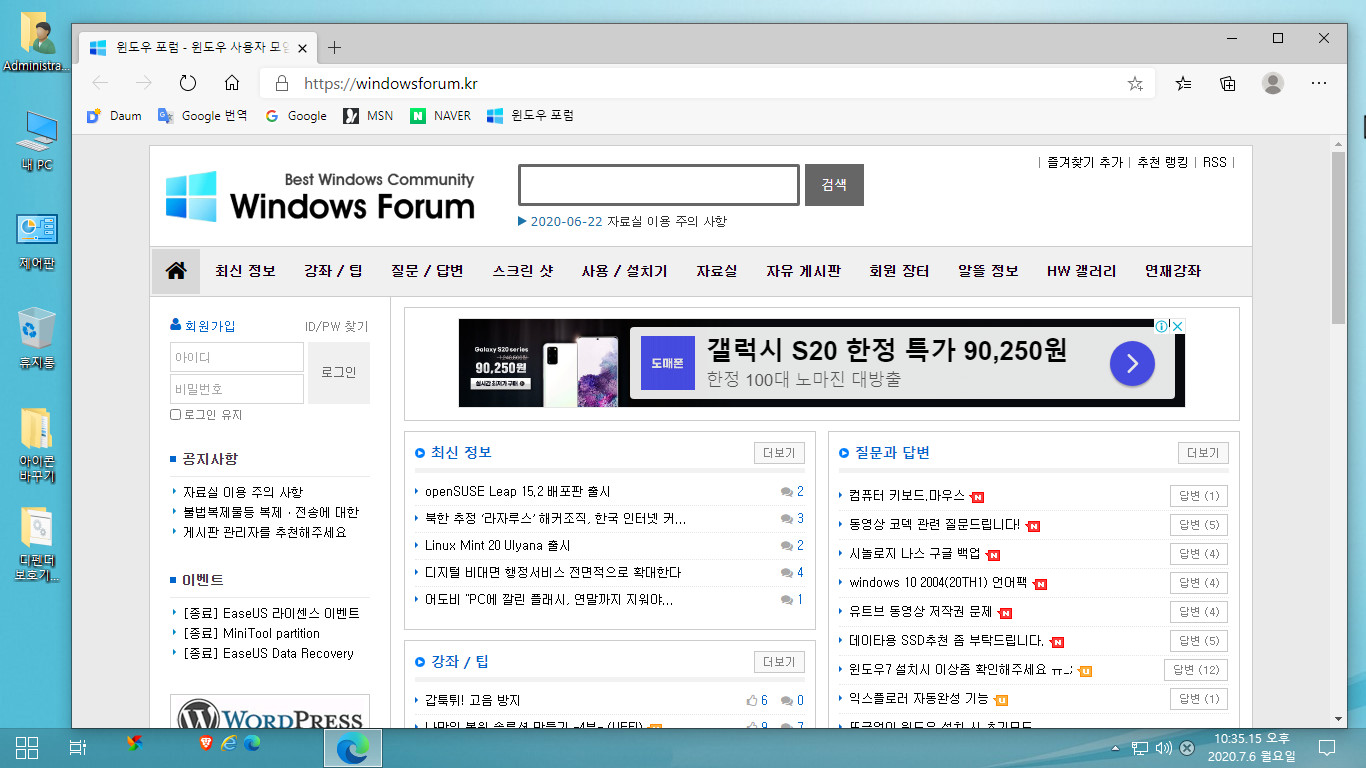
Task: Go to the browser home page icon
Action: click(232, 83)
